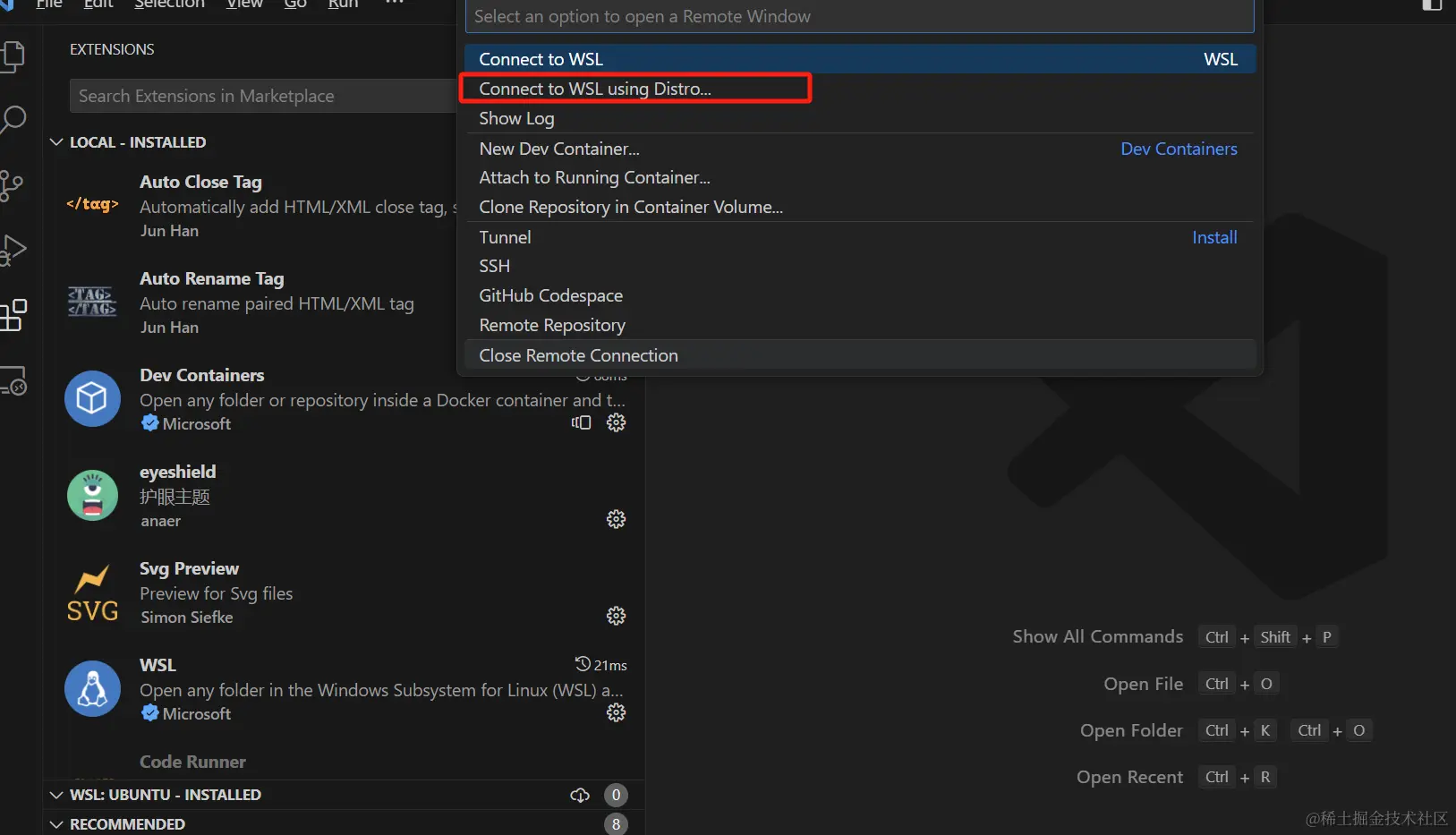The image size is (1456, 835).
Task: Open the Dev Containers extension title
Action: 201,375
